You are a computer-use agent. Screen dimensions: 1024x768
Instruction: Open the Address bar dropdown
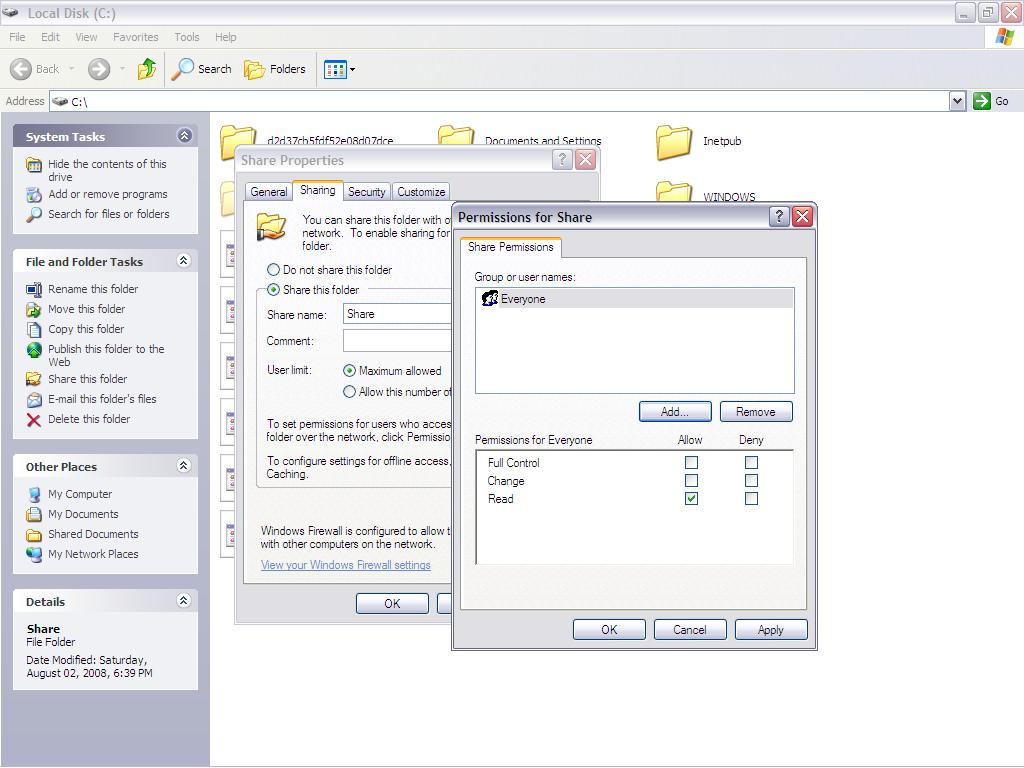[957, 101]
